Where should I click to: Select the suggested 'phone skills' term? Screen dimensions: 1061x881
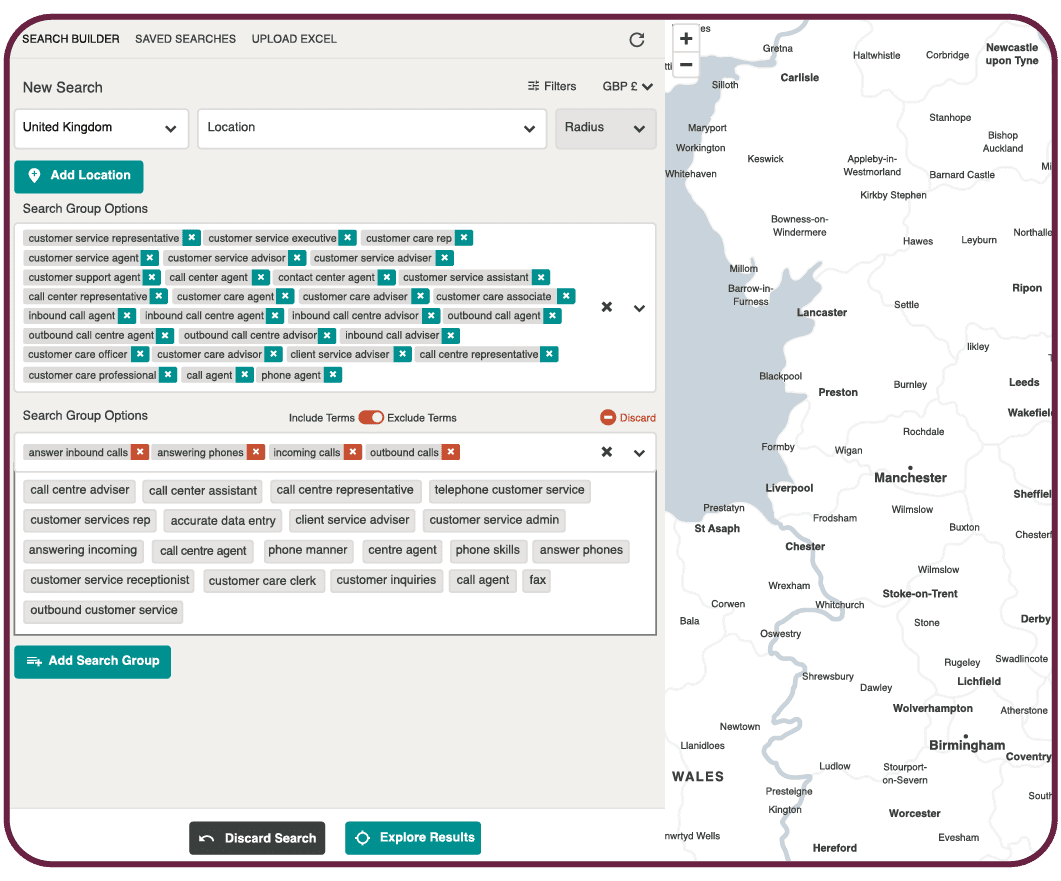(x=488, y=550)
